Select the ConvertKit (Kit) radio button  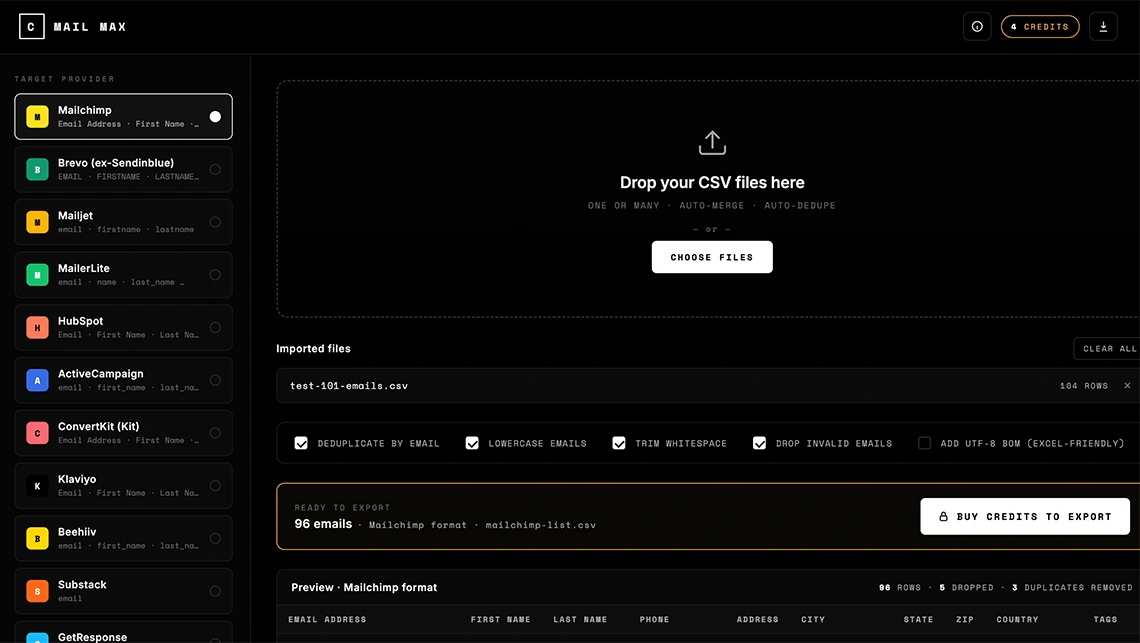[215, 433]
